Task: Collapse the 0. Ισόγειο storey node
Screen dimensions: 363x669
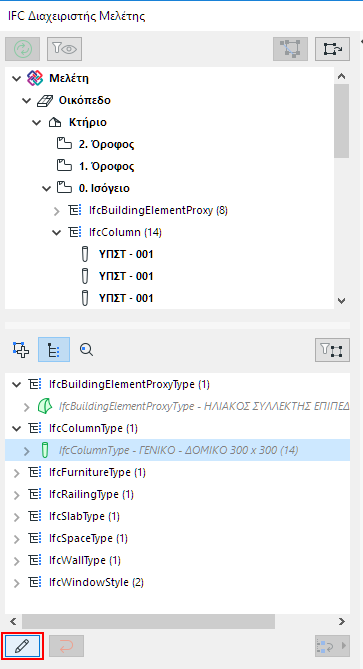Action: [47, 188]
